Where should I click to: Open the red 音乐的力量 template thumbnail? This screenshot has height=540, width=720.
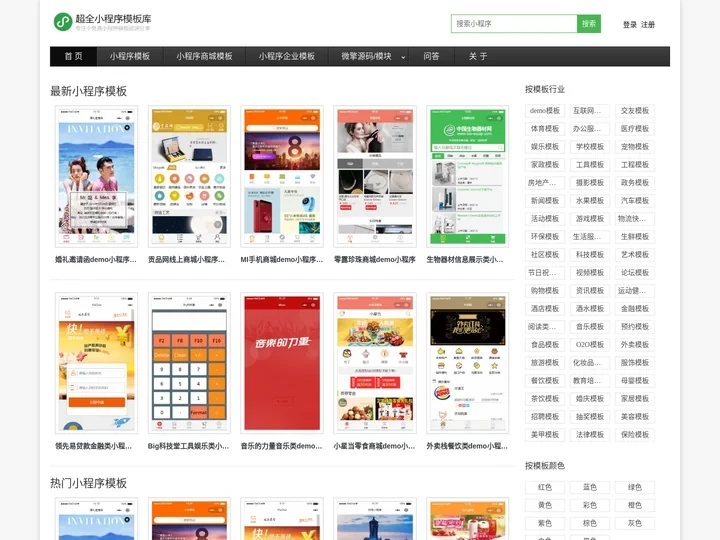pyautogui.click(x=282, y=363)
